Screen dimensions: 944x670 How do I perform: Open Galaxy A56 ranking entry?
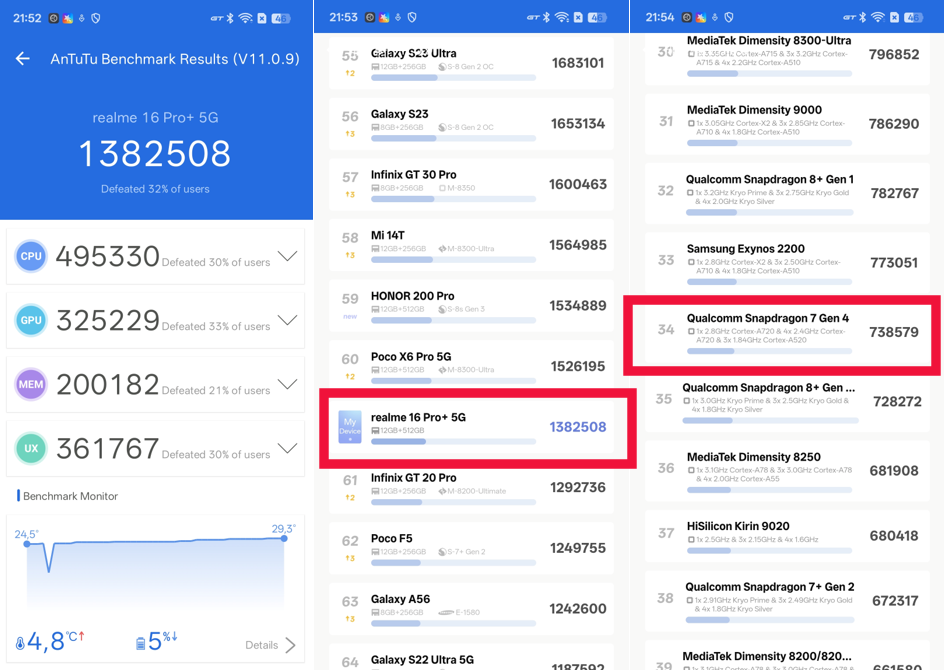(x=471, y=609)
